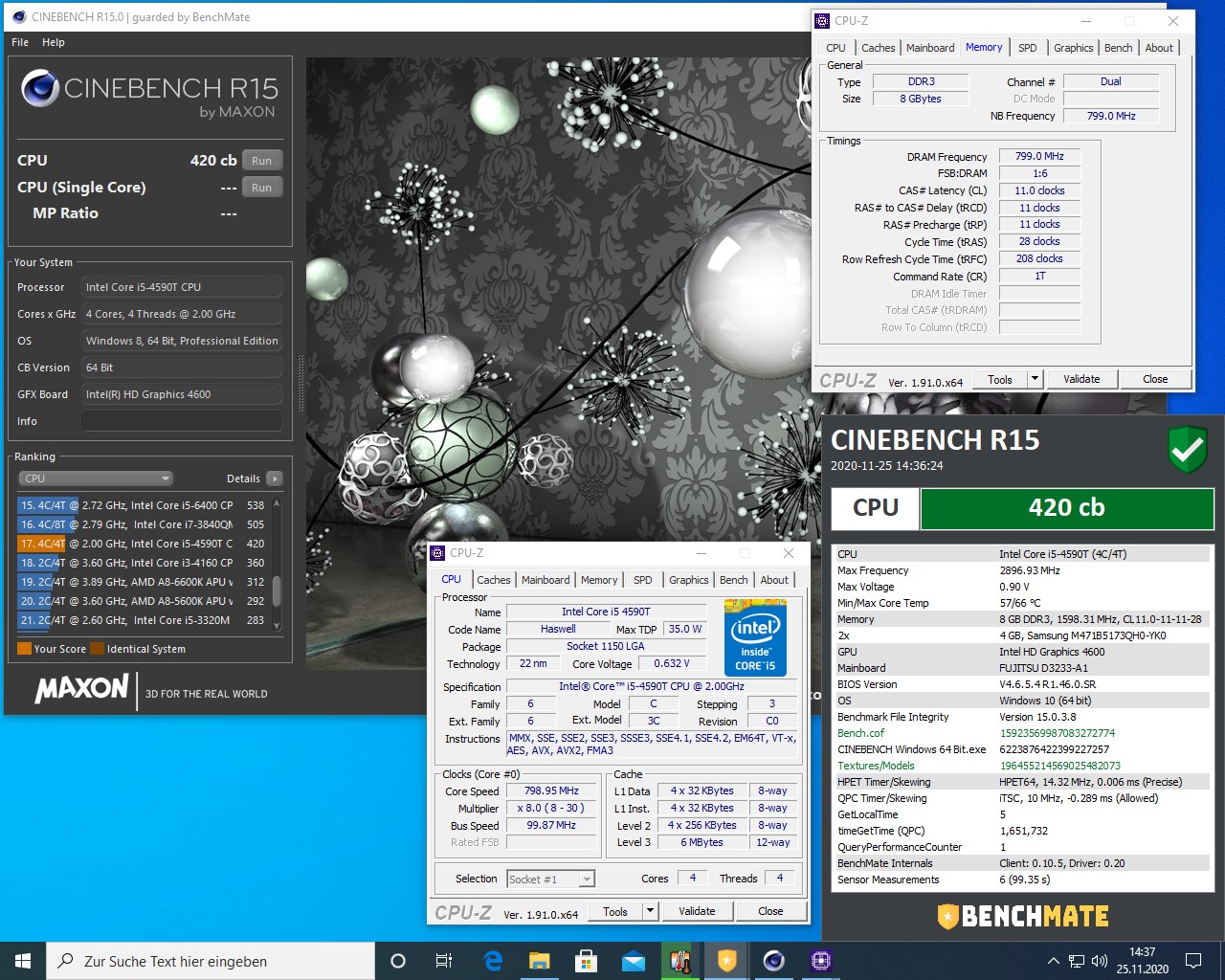
Task: Open the Windows Start menu
Action: [x=23, y=961]
